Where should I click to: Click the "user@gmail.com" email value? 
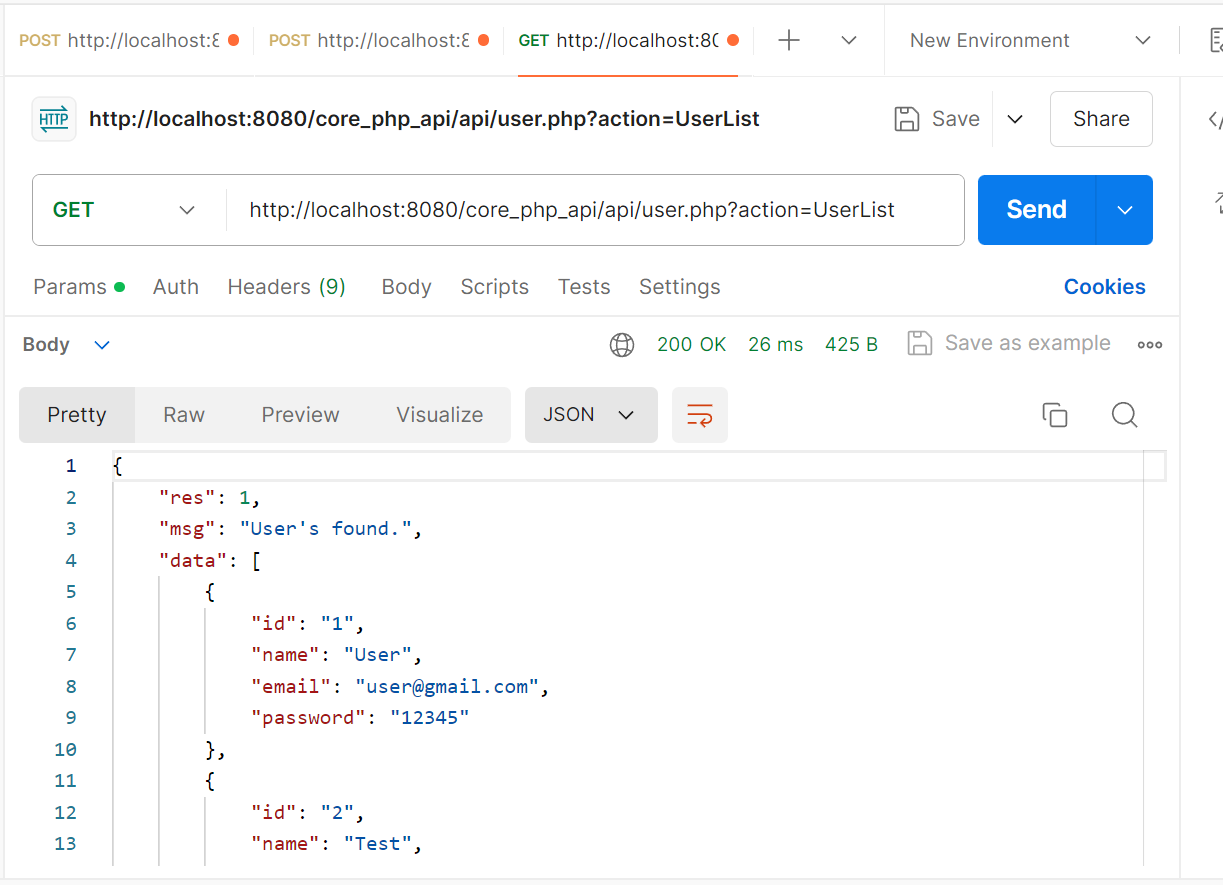(x=447, y=687)
